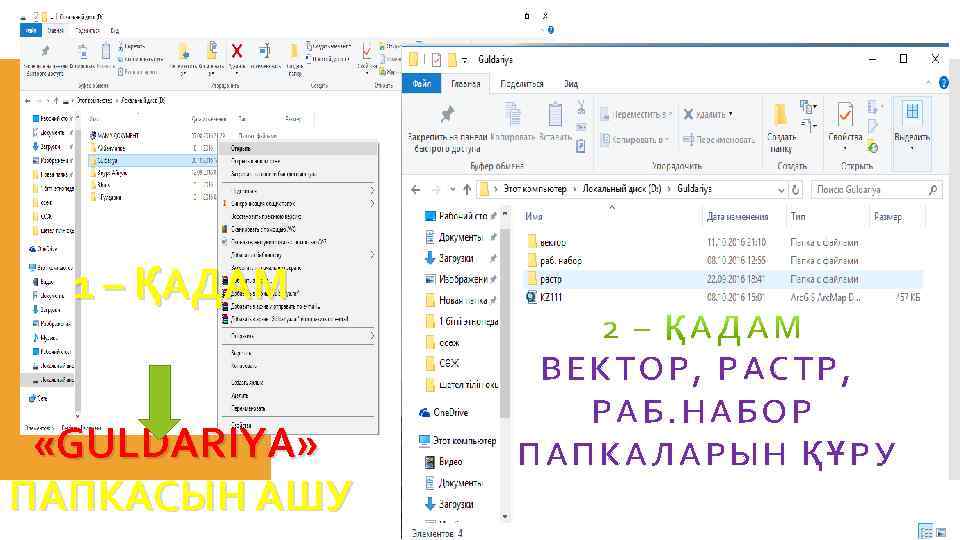Open the address bar history chevron in Guldariya
This screenshot has height=540, width=960.
coord(781,190)
